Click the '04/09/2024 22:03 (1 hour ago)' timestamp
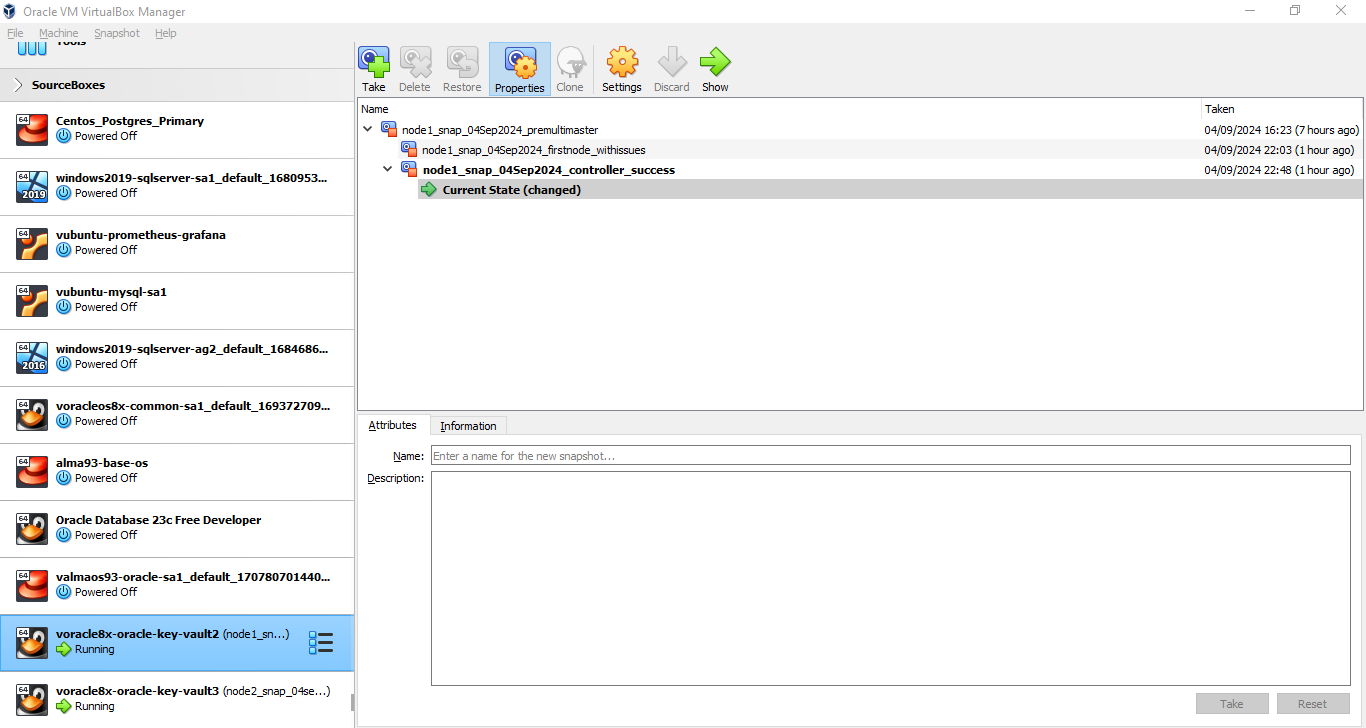1366x728 pixels. pyautogui.click(x=1279, y=150)
